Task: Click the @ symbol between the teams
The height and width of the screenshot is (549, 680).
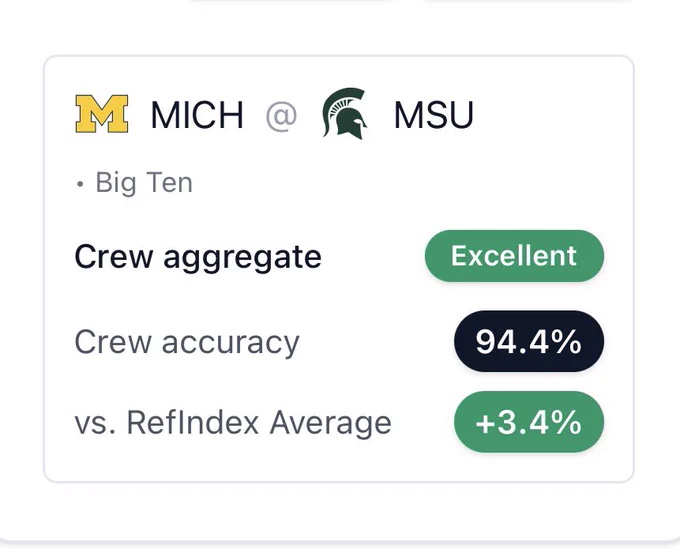Action: [281, 115]
